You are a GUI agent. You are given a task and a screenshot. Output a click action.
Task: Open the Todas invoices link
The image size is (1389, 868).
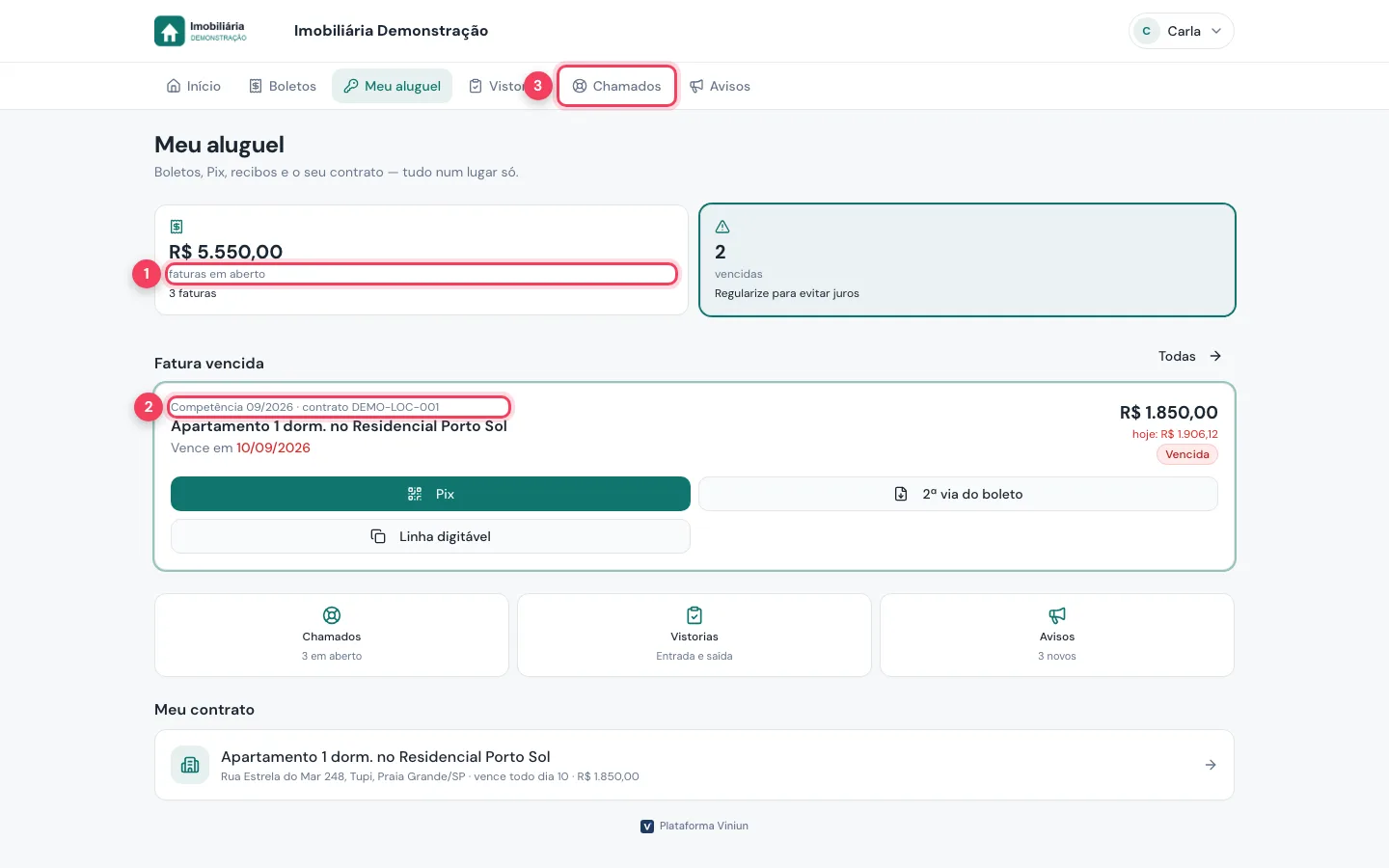tap(1190, 356)
